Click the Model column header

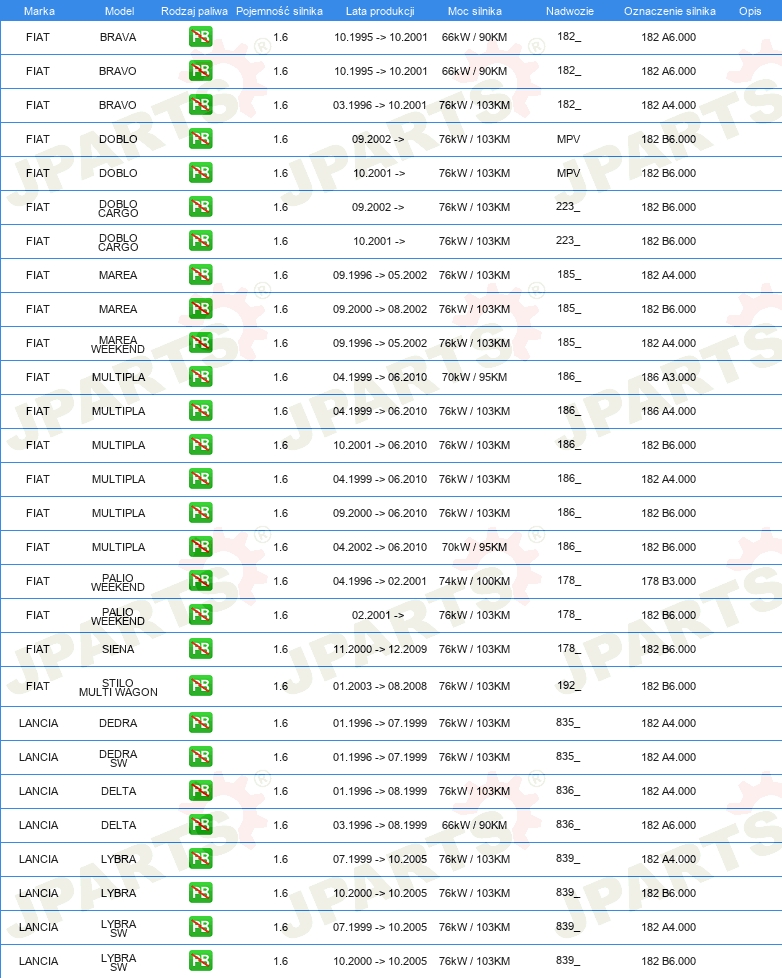coord(119,11)
